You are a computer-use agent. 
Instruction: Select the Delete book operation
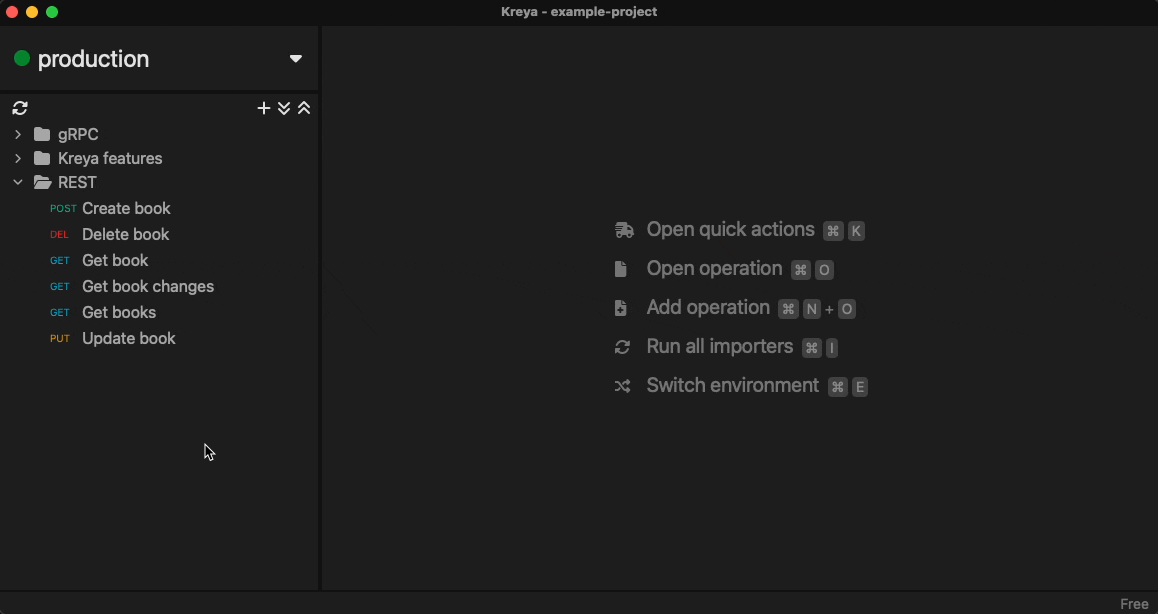tap(125, 234)
